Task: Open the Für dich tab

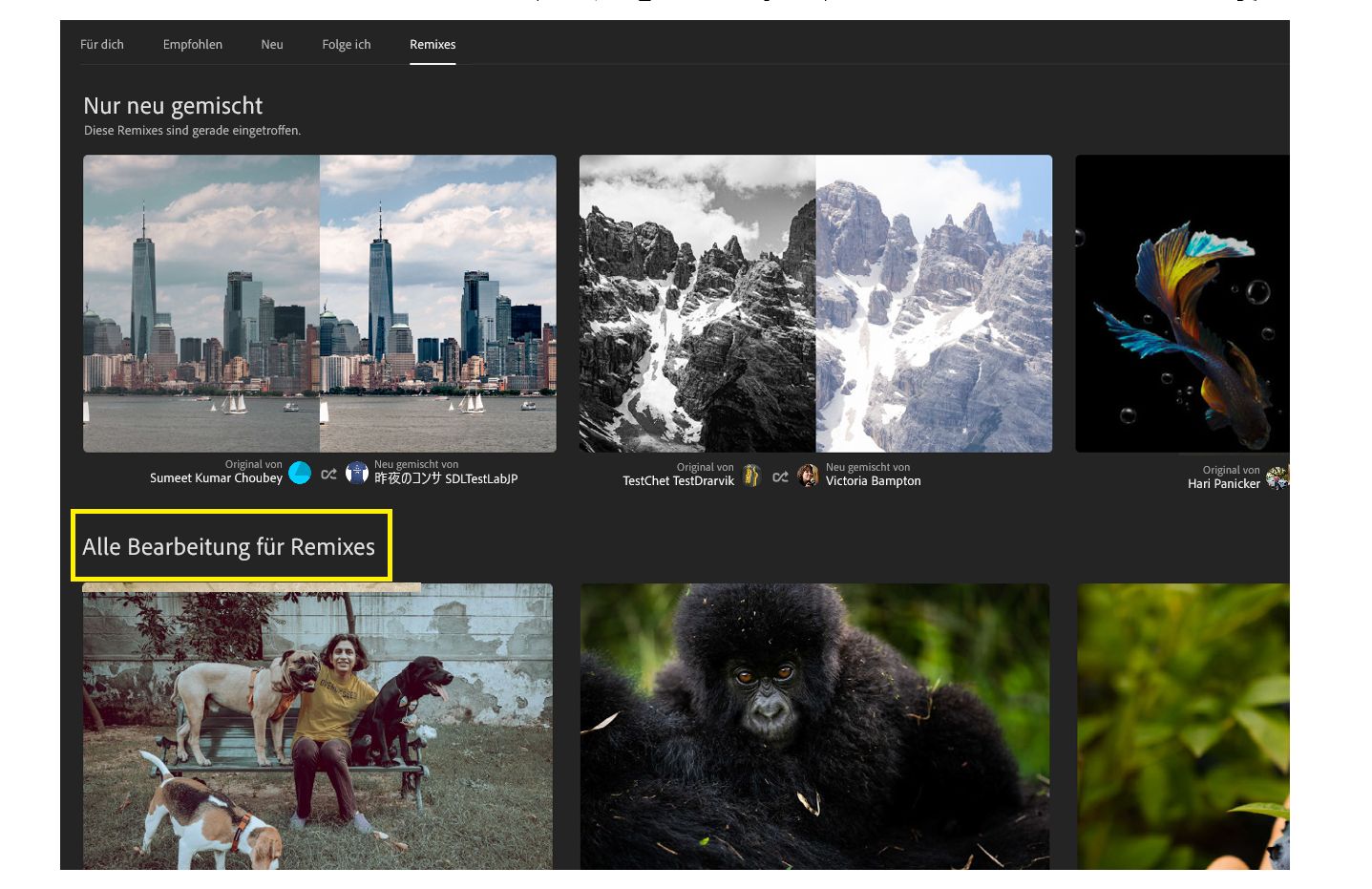Action: click(102, 45)
